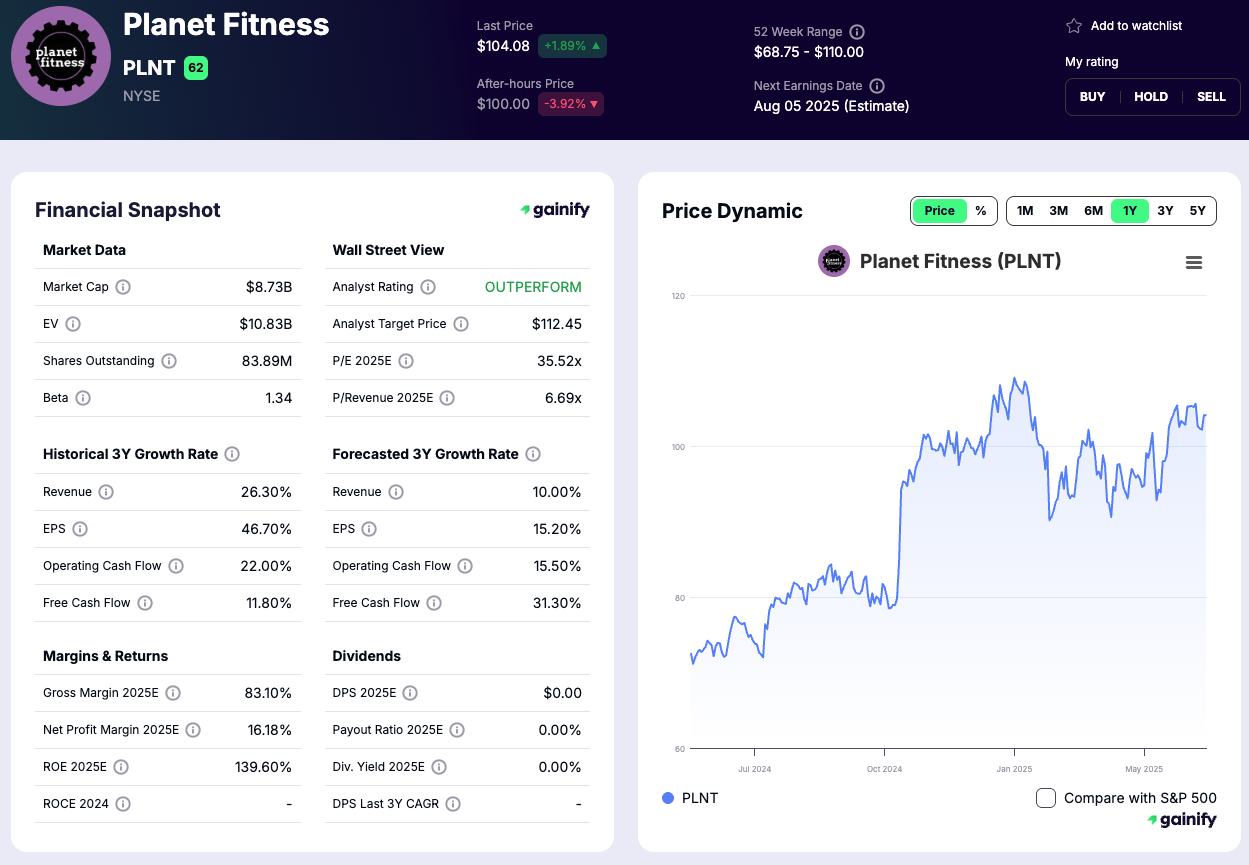Click the small logo beside chart title
1249x865 pixels.
pos(834,261)
